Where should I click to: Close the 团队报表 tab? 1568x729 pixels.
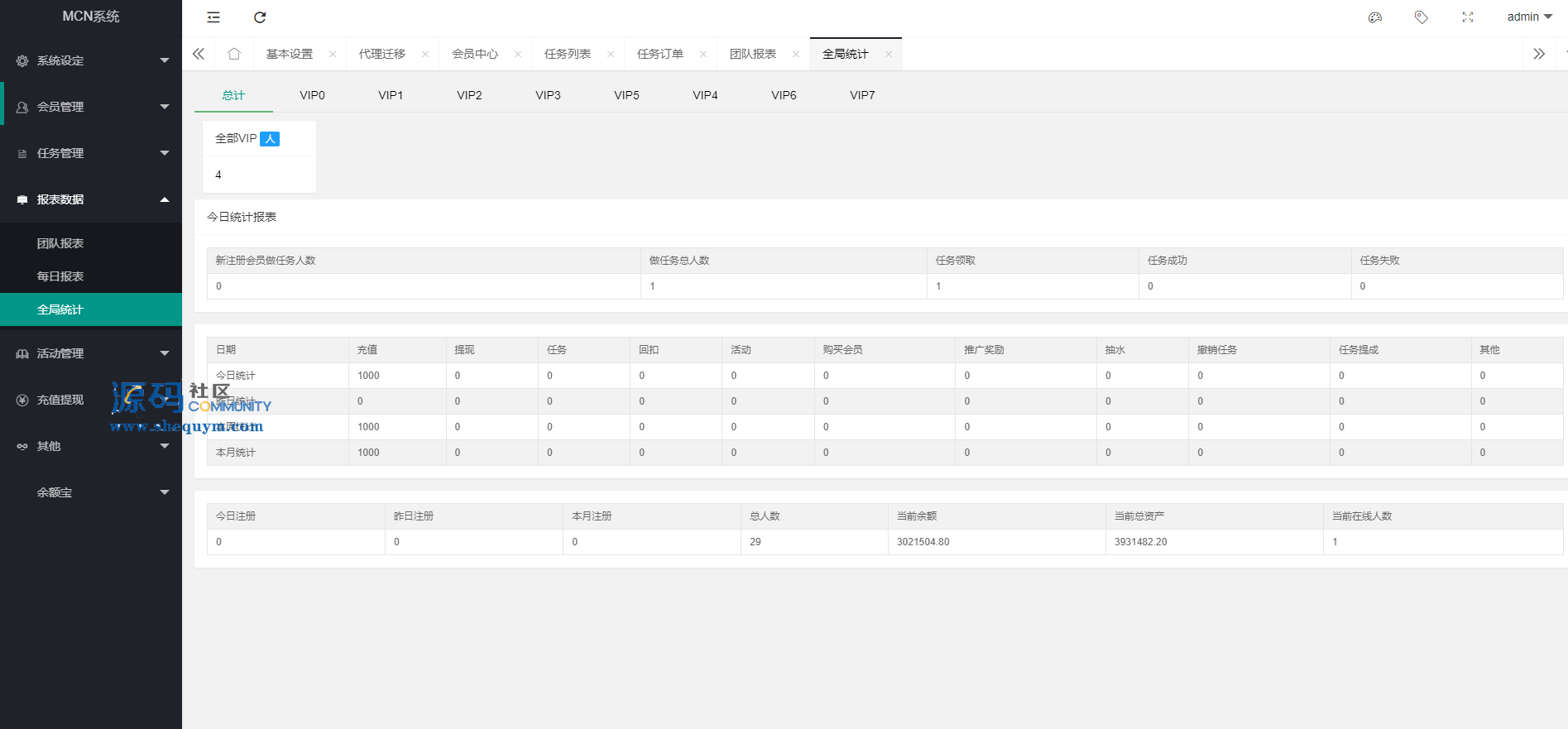coord(796,55)
